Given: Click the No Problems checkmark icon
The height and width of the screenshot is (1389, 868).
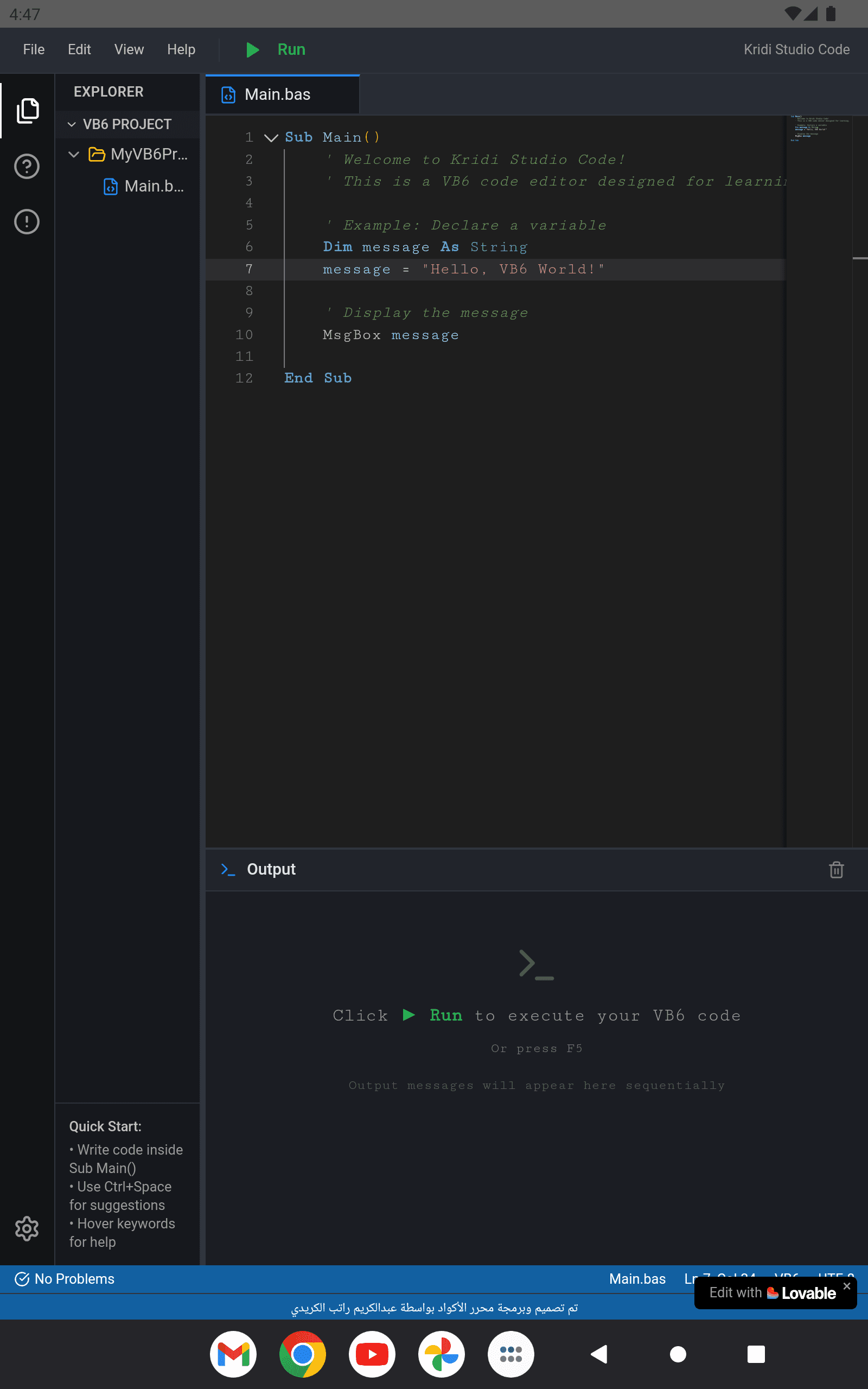Looking at the screenshot, I should 22,1279.
